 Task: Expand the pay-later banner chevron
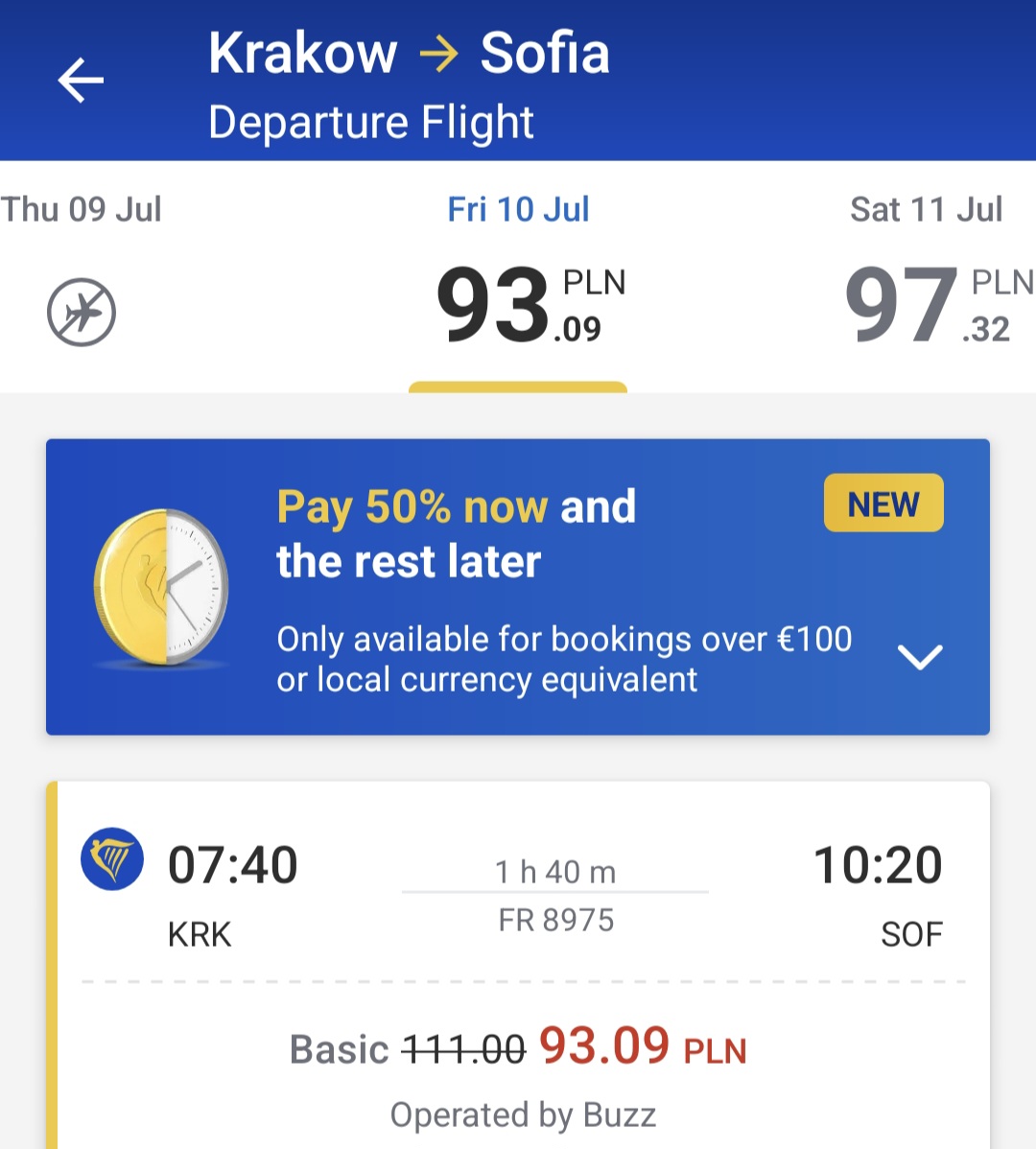point(920,657)
